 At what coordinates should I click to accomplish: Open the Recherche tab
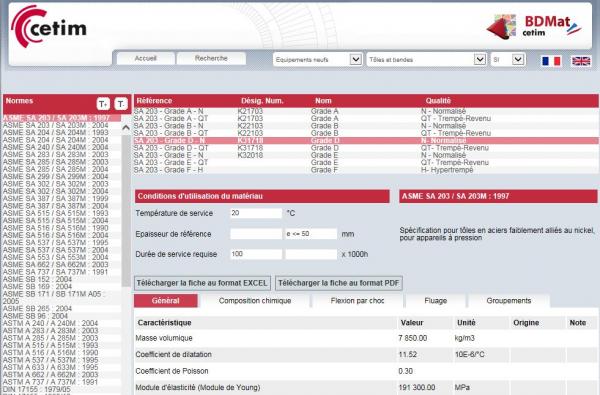(211, 58)
